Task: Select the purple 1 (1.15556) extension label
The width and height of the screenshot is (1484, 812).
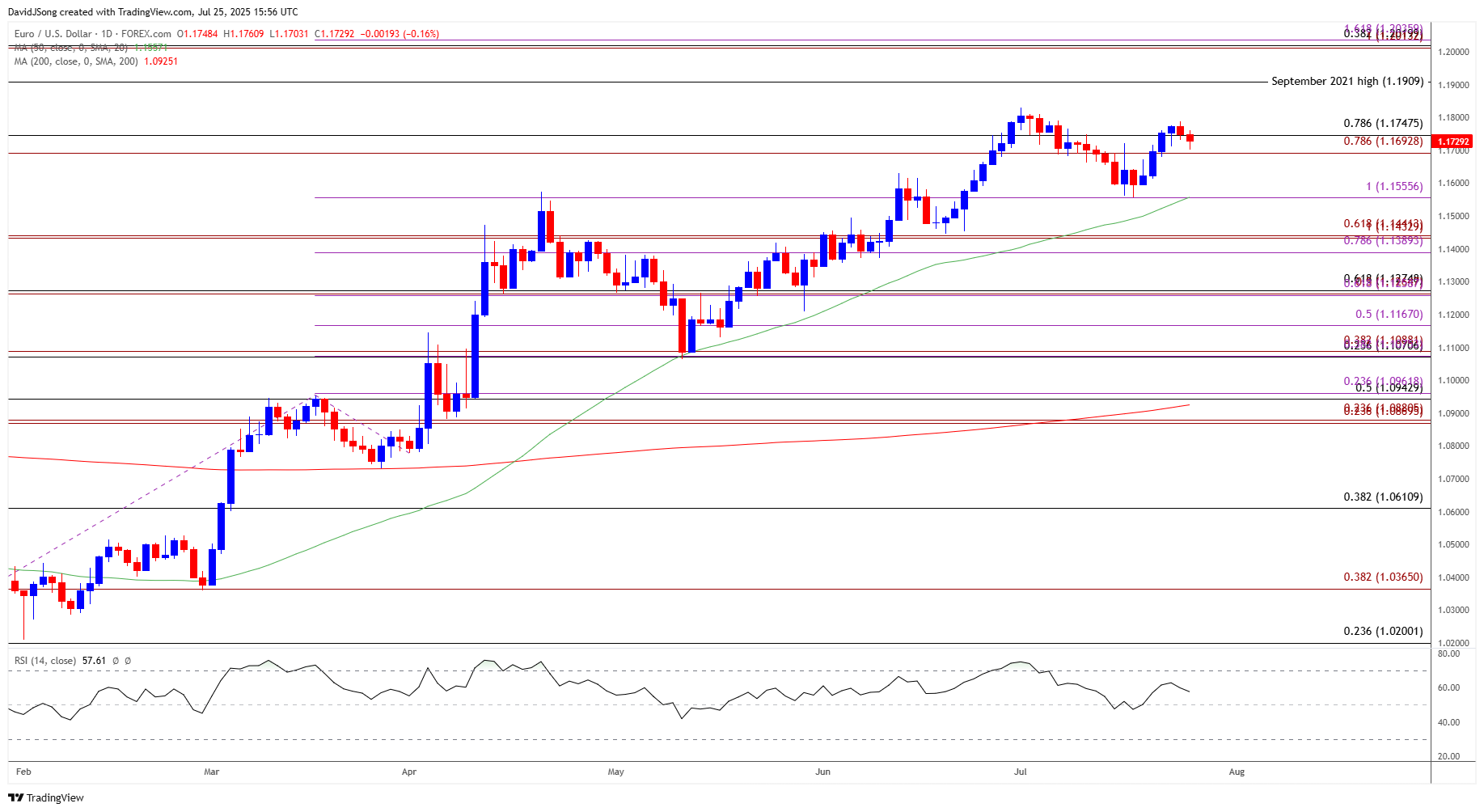Action: coord(1393,187)
